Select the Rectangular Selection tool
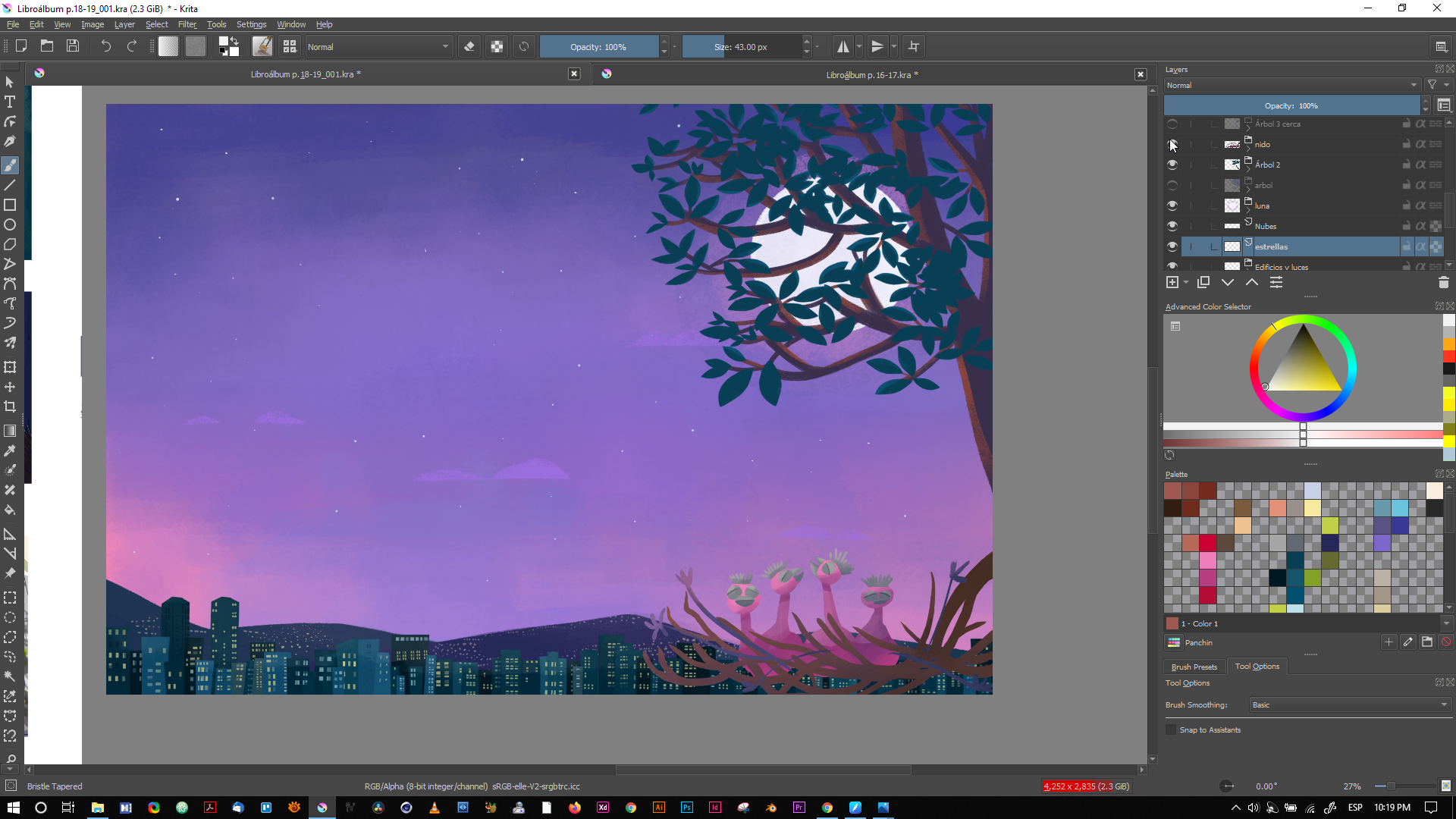Image resolution: width=1456 pixels, height=819 pixels. click(x=10, y=598)
